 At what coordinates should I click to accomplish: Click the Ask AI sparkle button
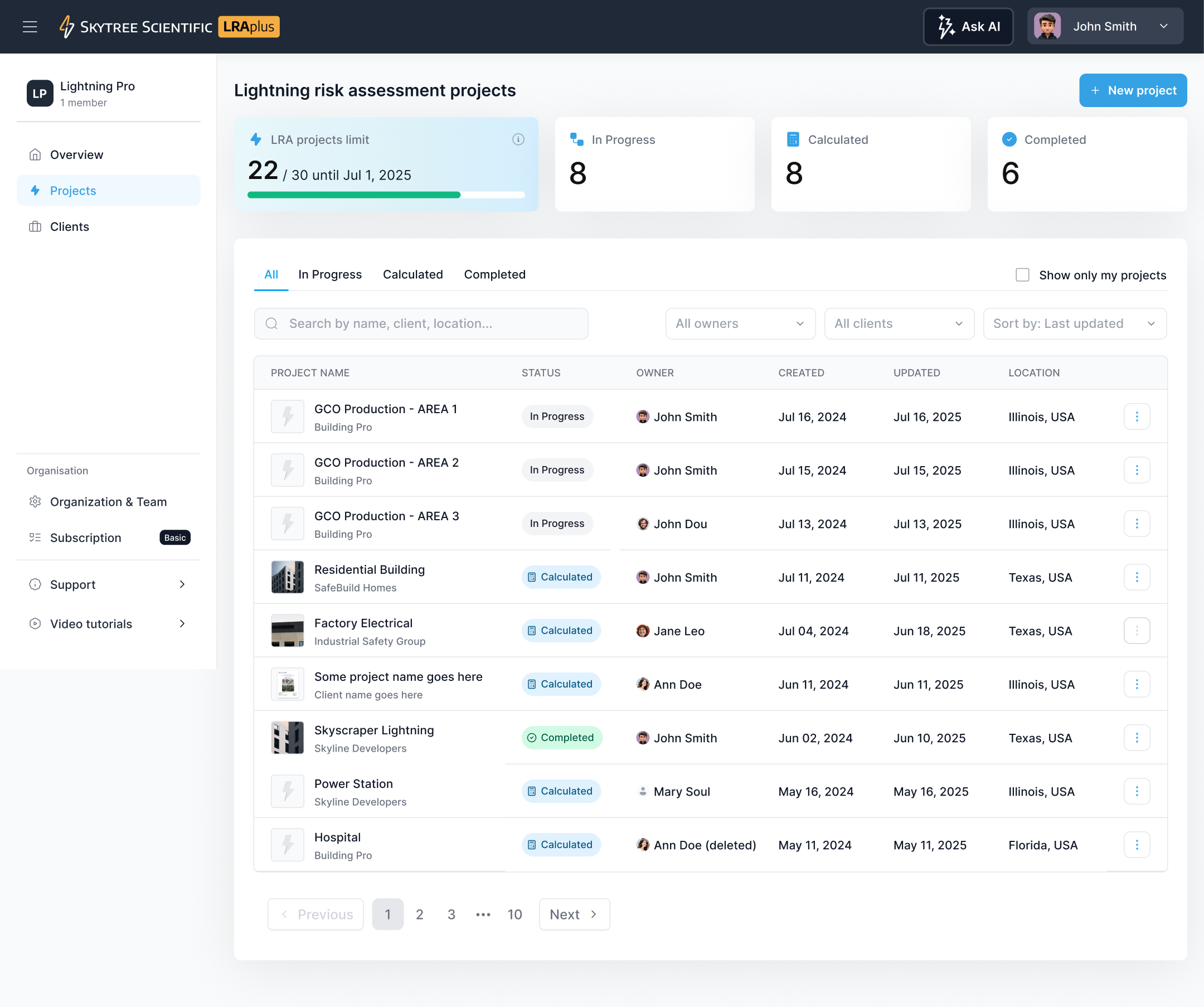pyautogui.click(x=968, y=27)
